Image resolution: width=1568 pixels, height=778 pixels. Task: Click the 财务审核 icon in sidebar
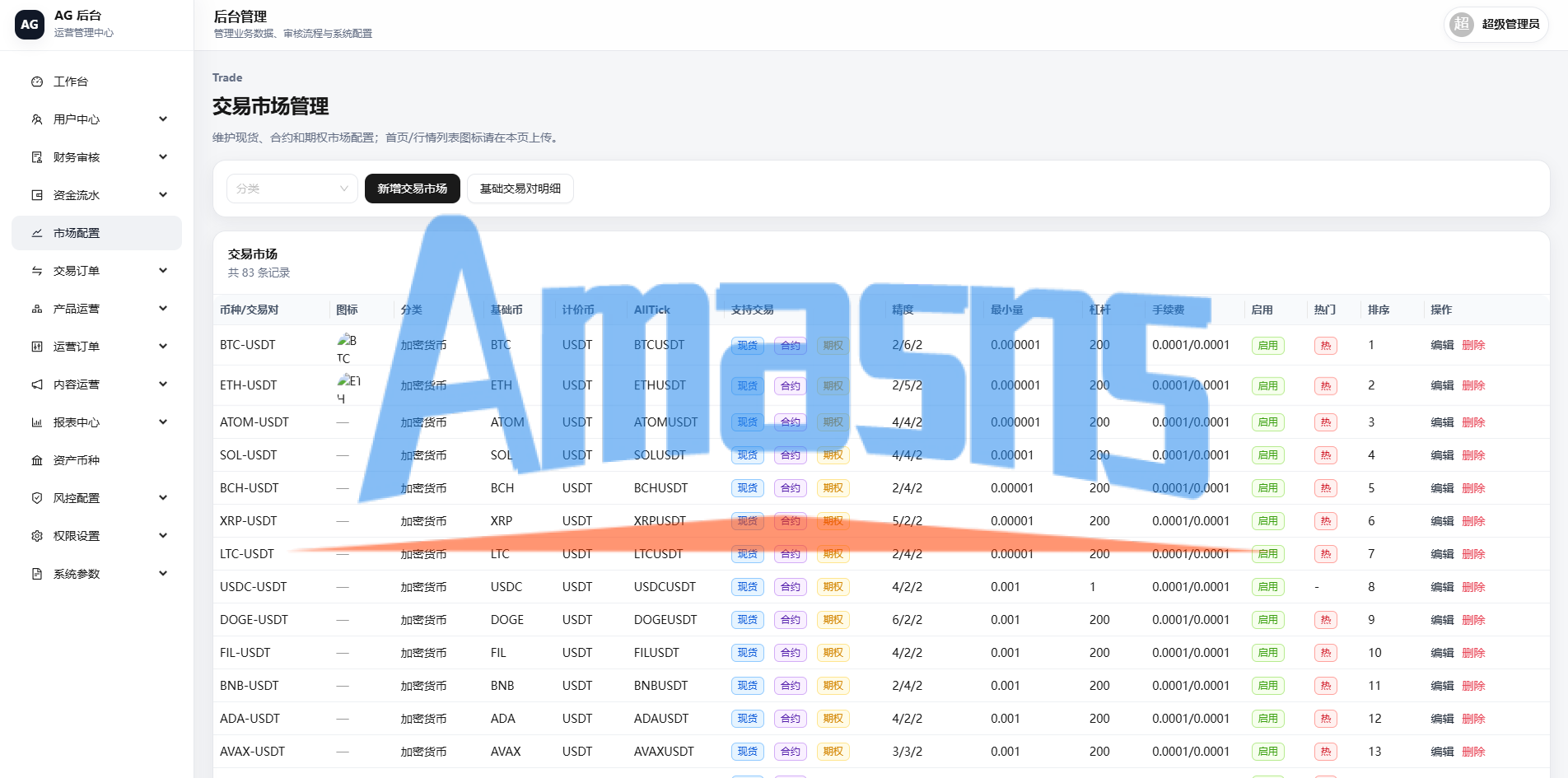[x=37, y=157]
